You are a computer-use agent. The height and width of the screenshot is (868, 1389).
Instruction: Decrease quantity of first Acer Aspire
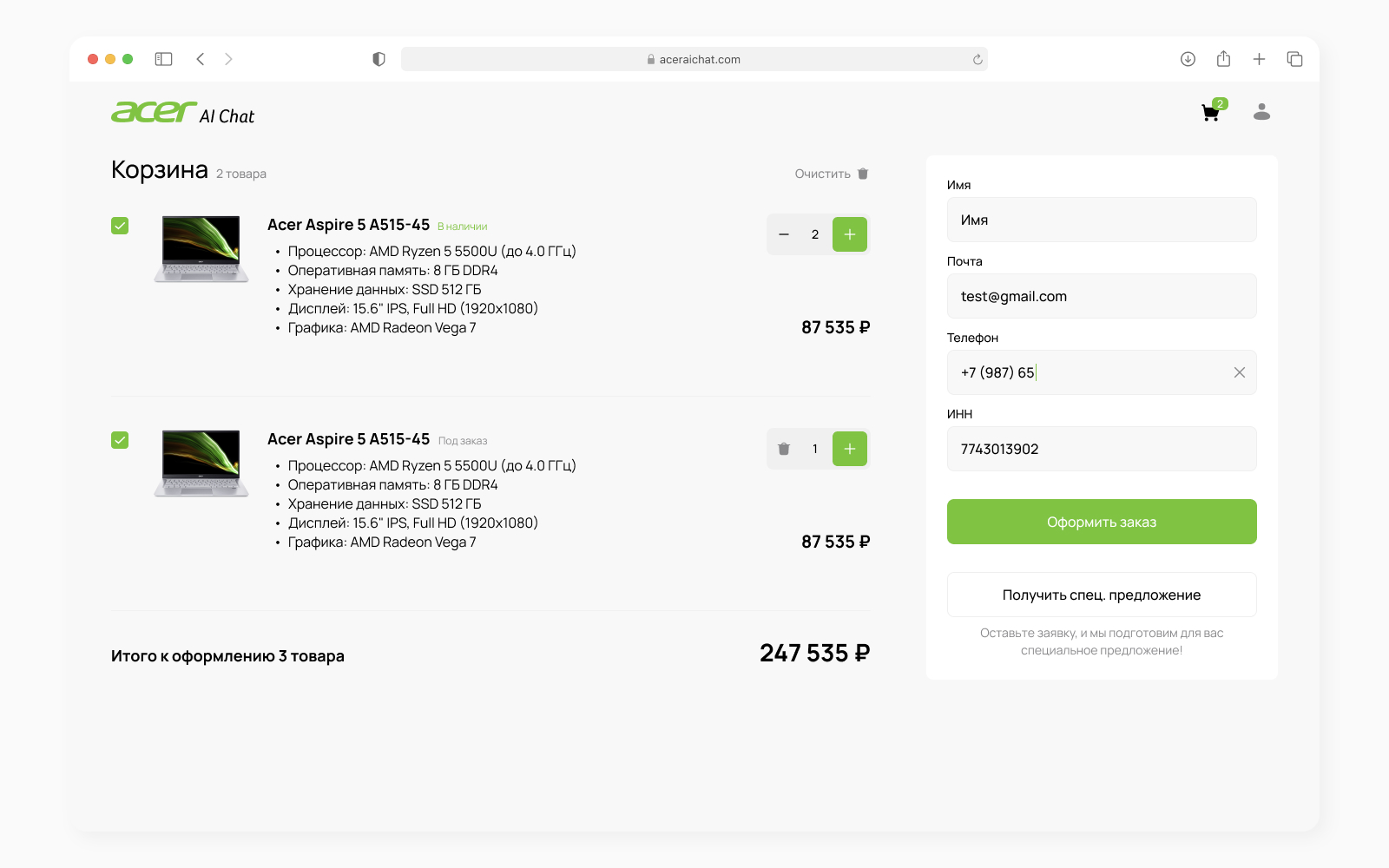click(x=784, y=234)
